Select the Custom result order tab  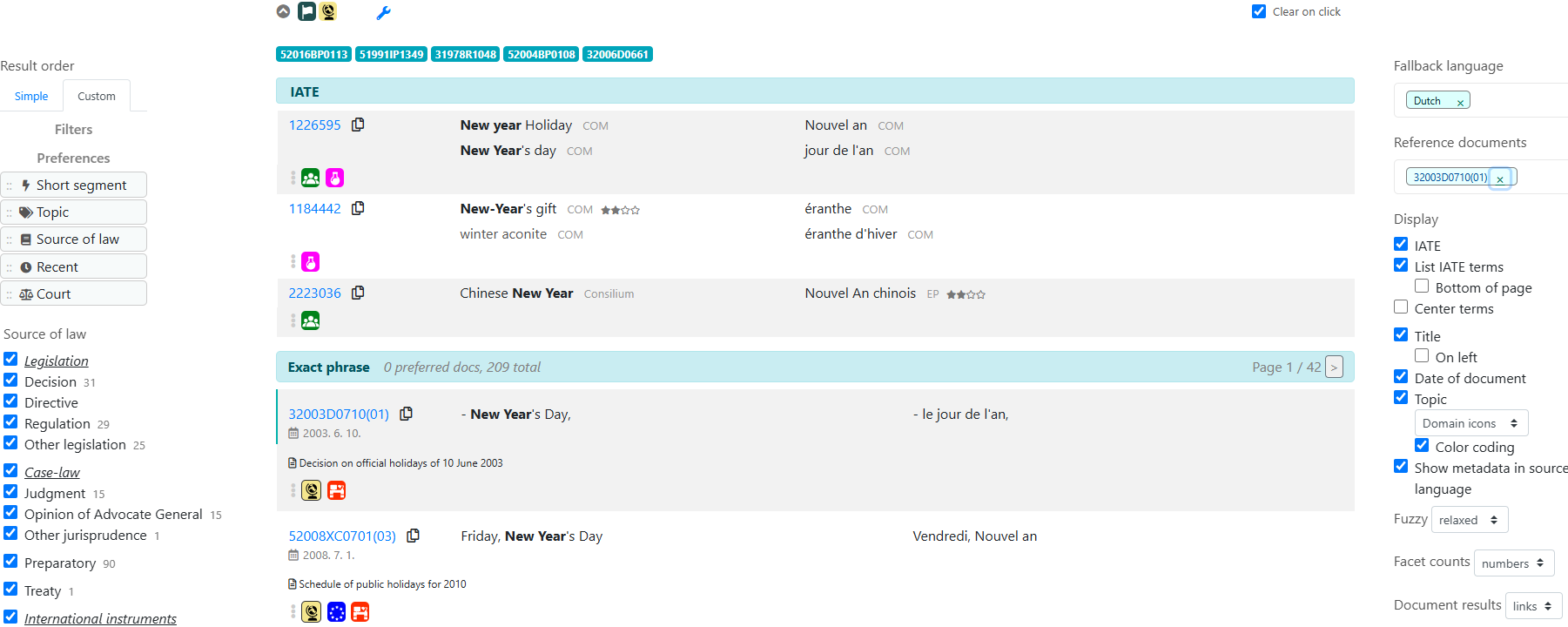click(96, 96)
